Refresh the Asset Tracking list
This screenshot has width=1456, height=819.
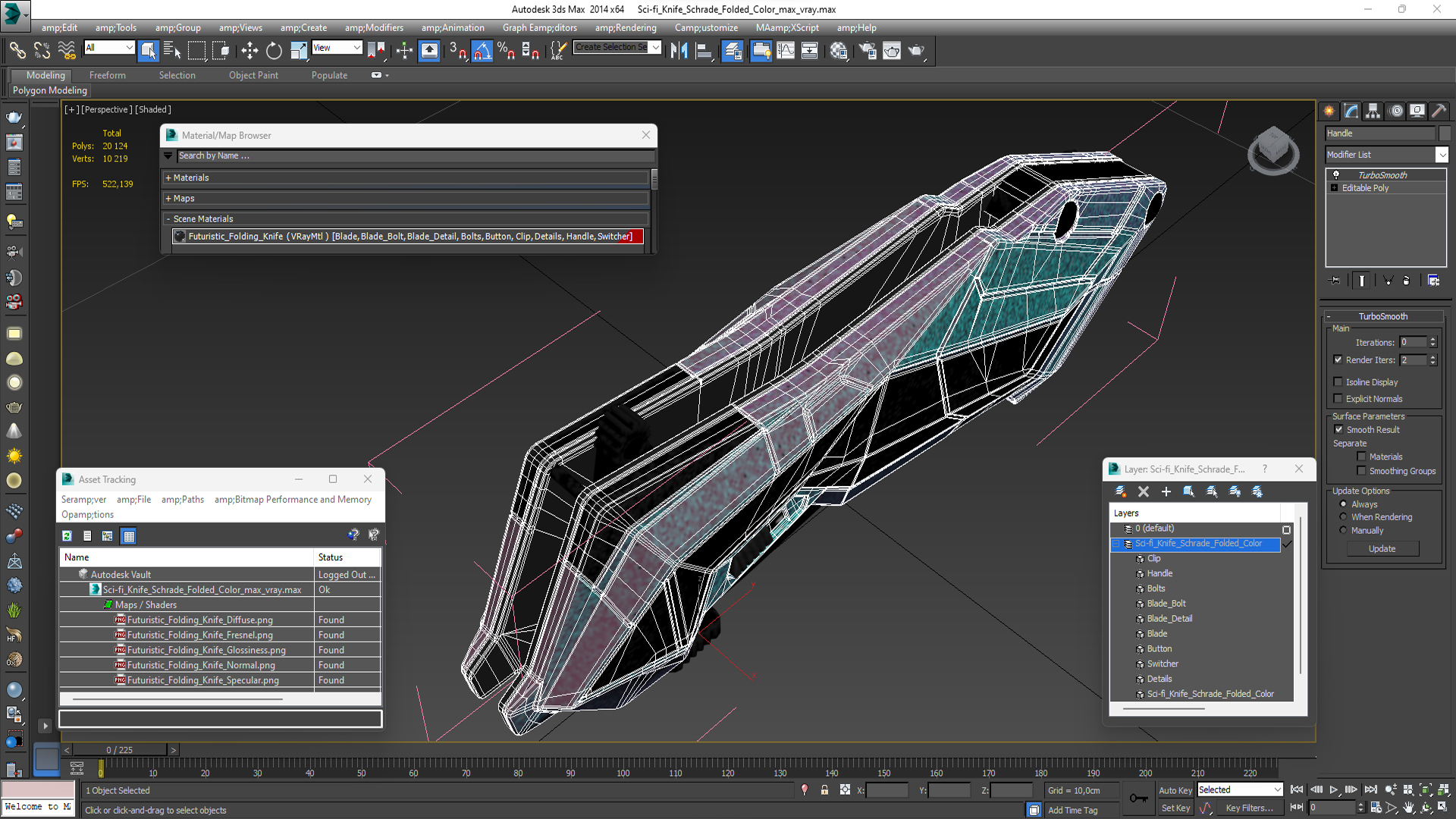point(67,535)
